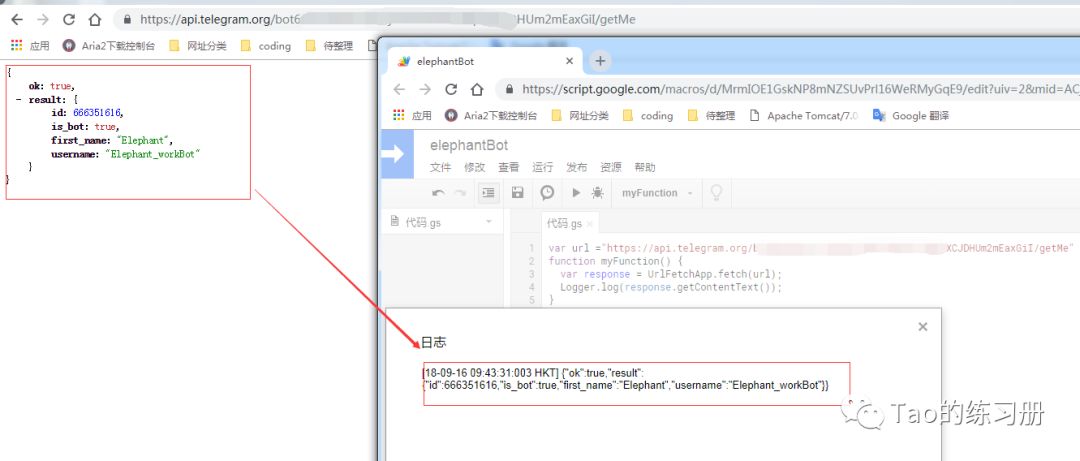Open the myFunction selector dropdown
Screen dimensions: 1080x461
pos(657,193)
